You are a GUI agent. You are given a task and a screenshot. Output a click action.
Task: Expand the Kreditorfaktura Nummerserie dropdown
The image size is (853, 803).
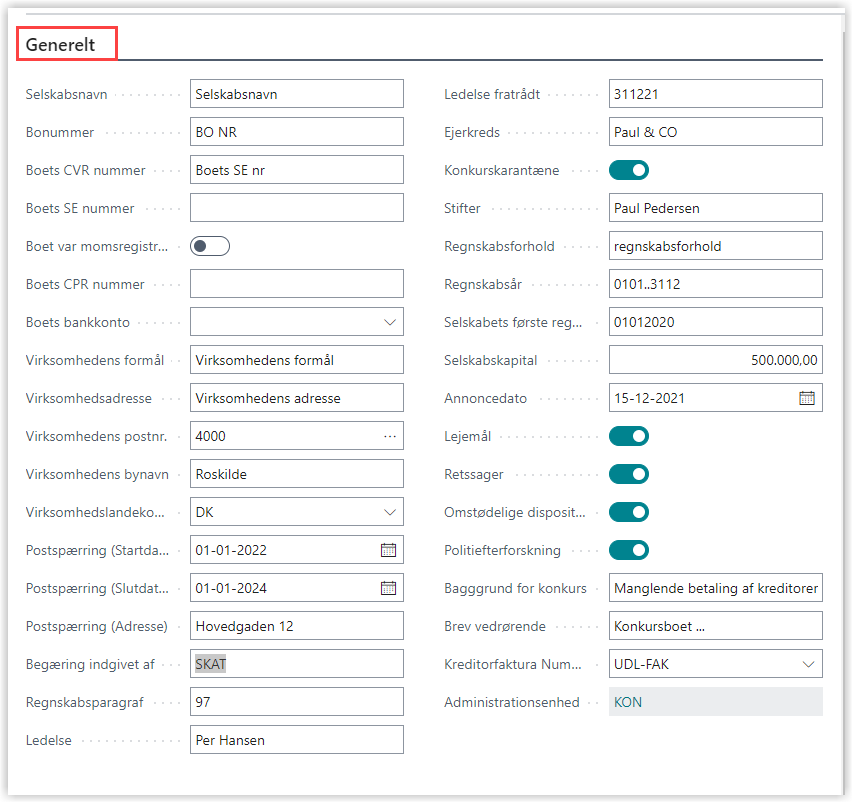click(807, 664)
